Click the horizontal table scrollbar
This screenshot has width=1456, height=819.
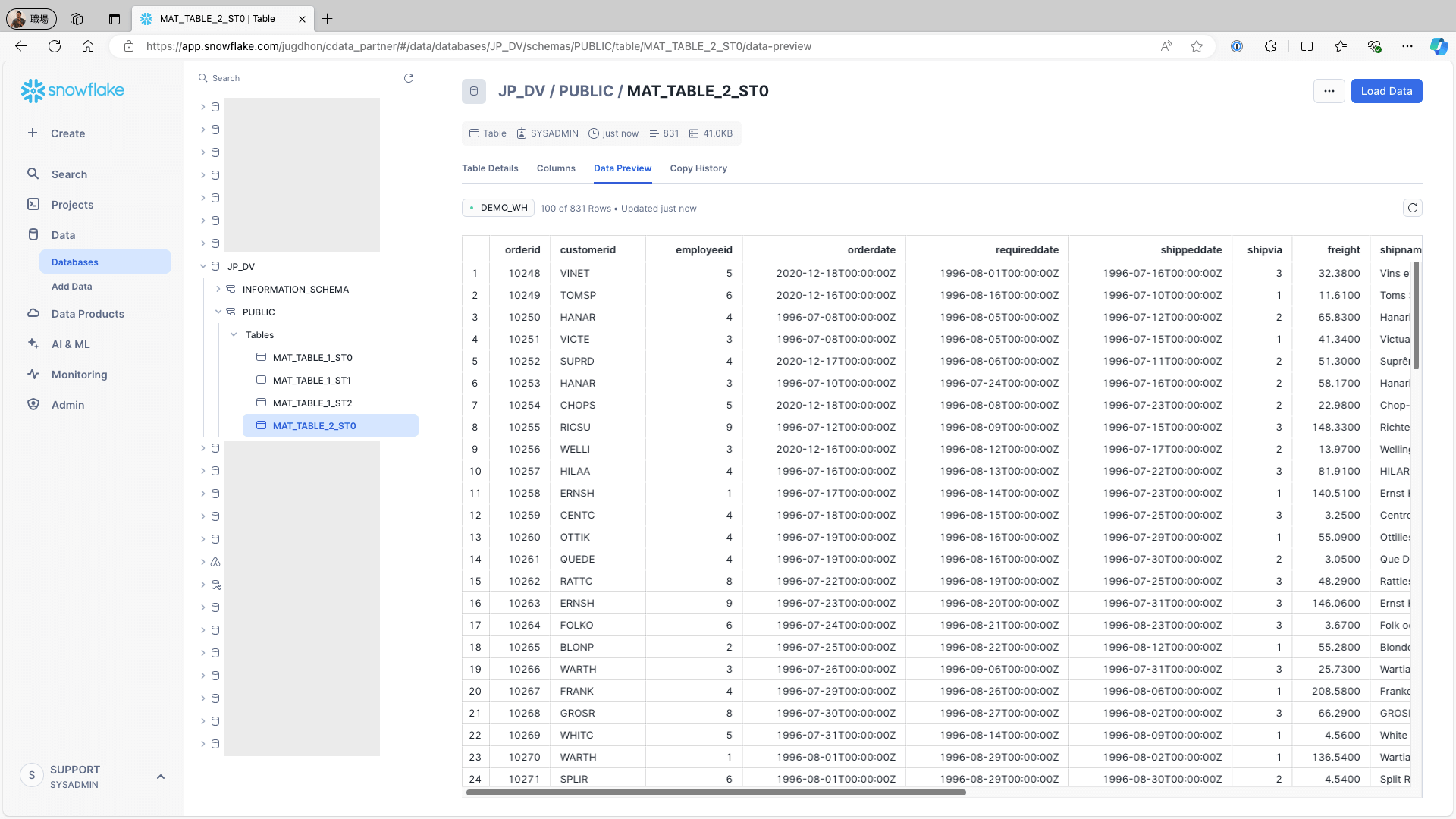tap(716, 792)
